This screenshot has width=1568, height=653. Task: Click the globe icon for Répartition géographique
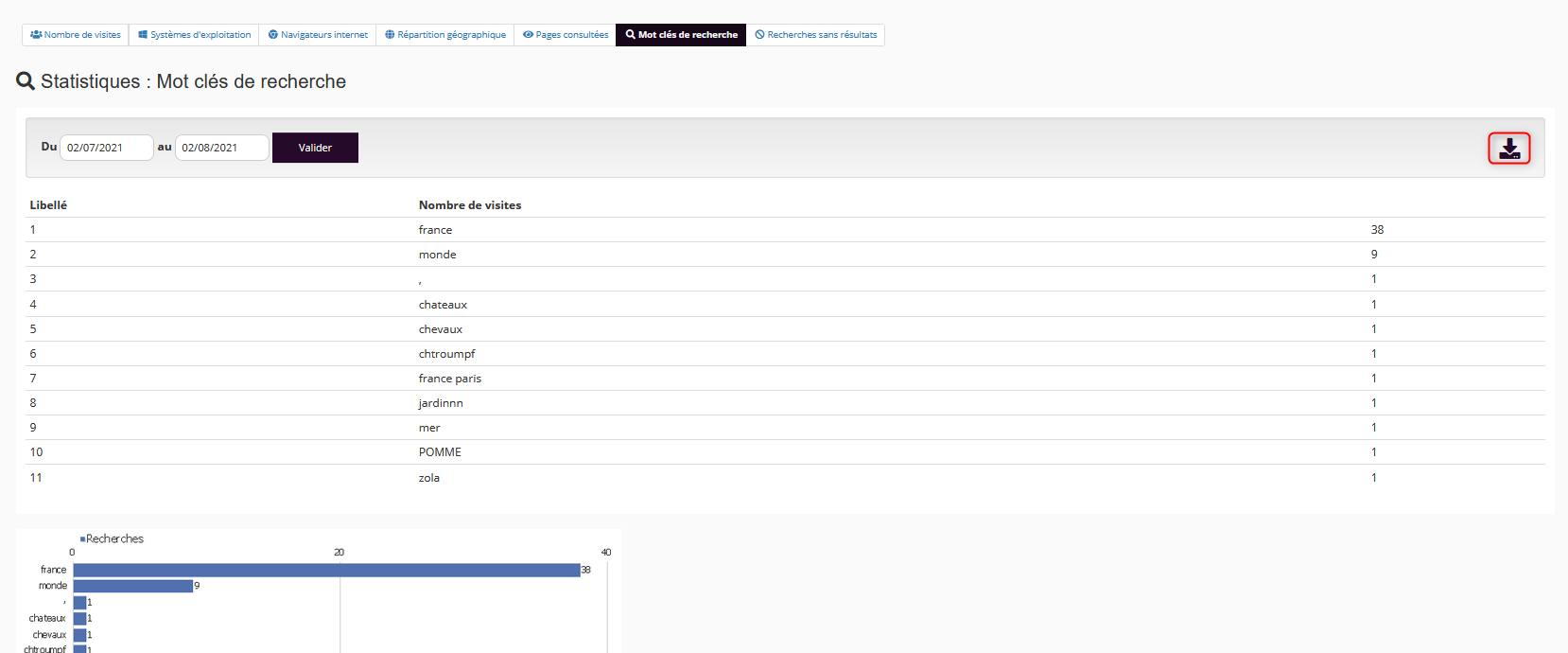[390, 35]
